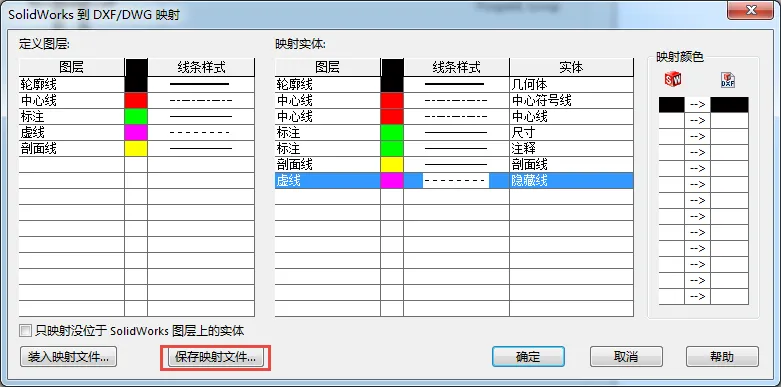Screen dimensions: 781x387
Task: Open entity cell 几何体 in mapped entities
Action: tap(571, 85)
